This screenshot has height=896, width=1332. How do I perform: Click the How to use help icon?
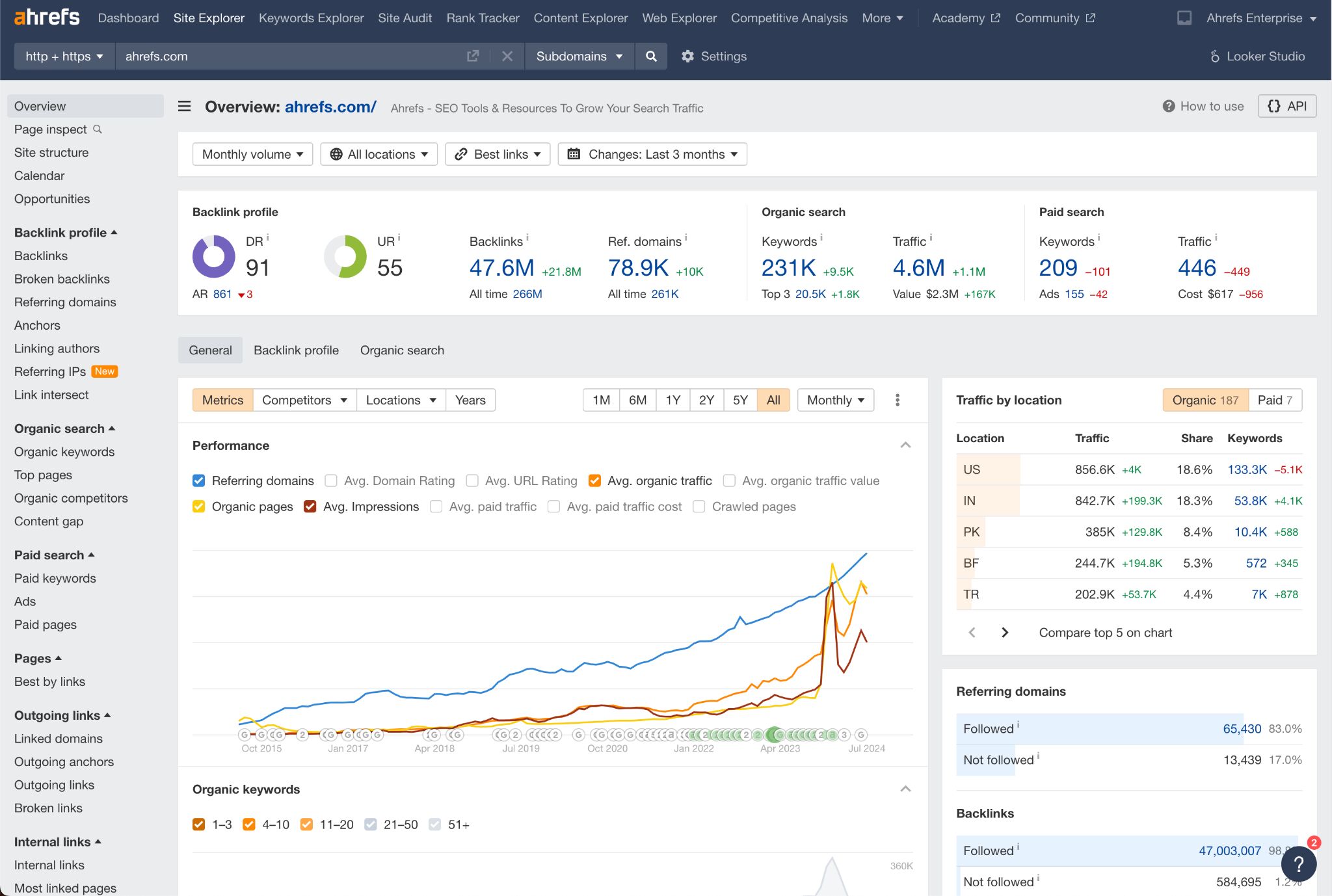[x=1167, y=105]
